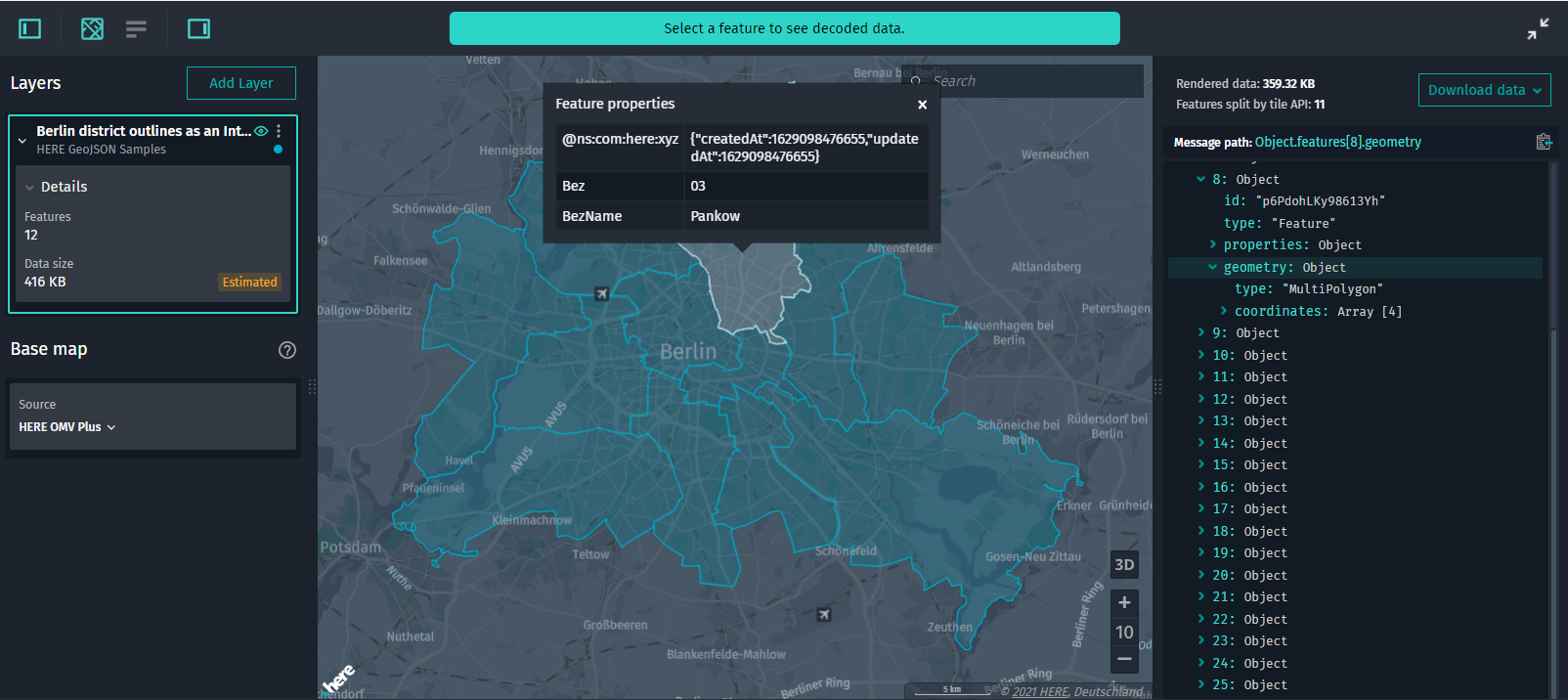Image resolution: width=1568 pixels, height=700 pixels.
Task: Click the Tegel airport icon on map
Action: pyautogui.click(x=602, y=294)
